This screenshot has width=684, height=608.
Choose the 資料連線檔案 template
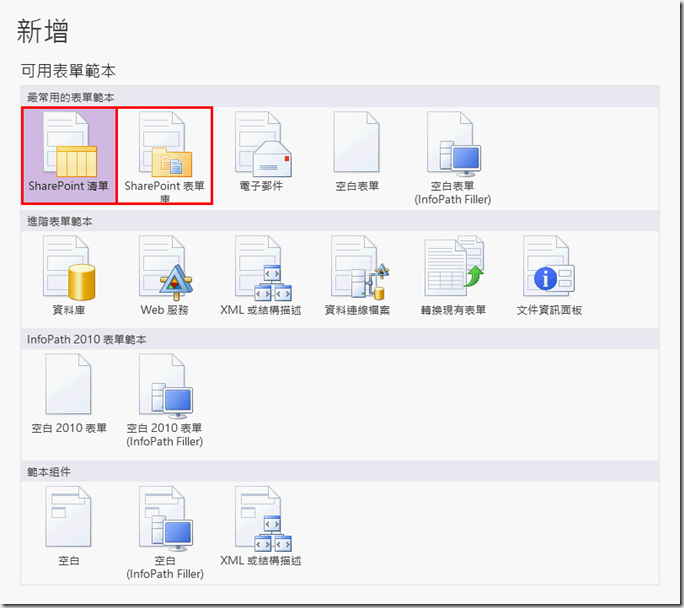(x=357, y=270)
